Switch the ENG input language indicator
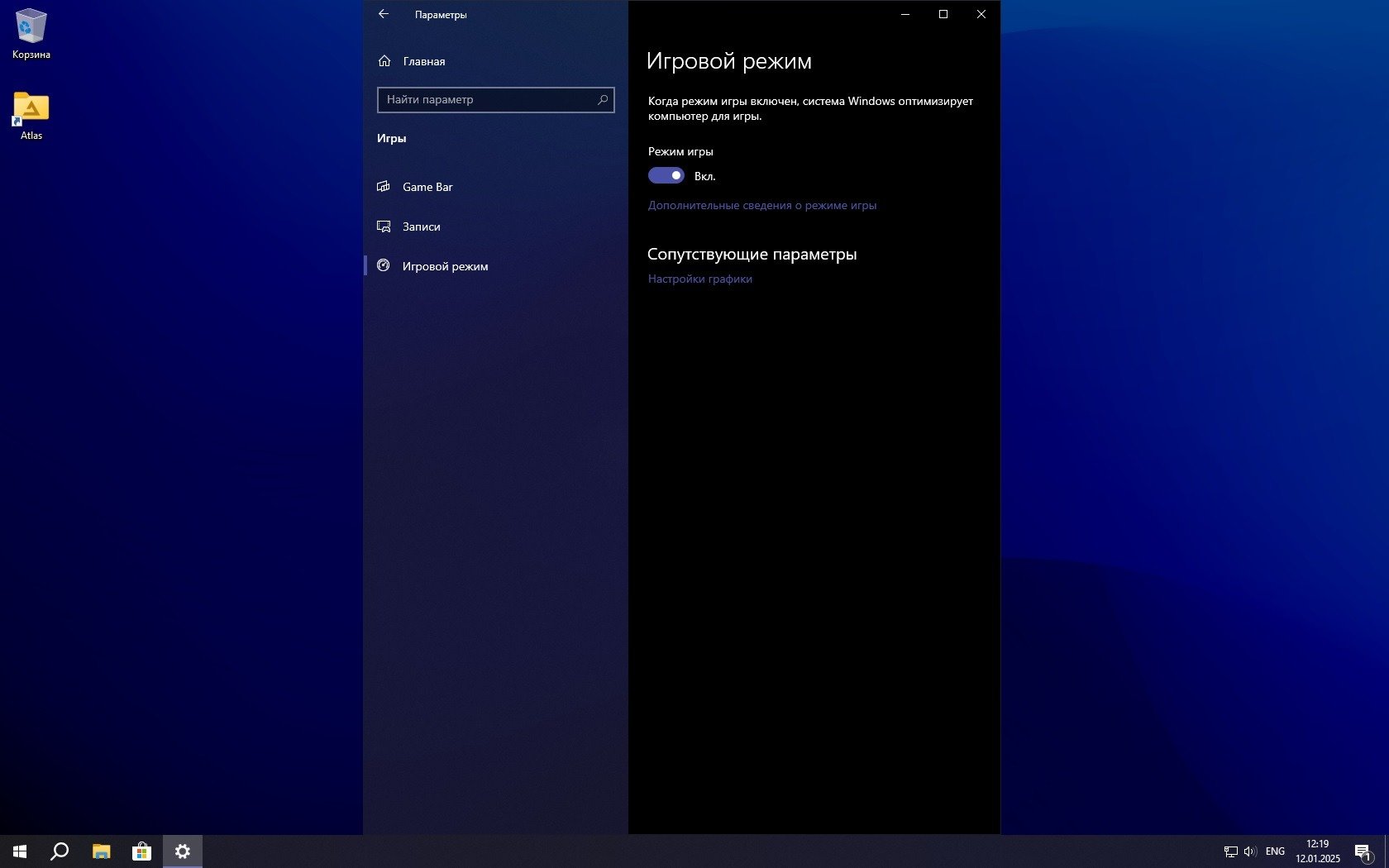 click(1275, 851)
